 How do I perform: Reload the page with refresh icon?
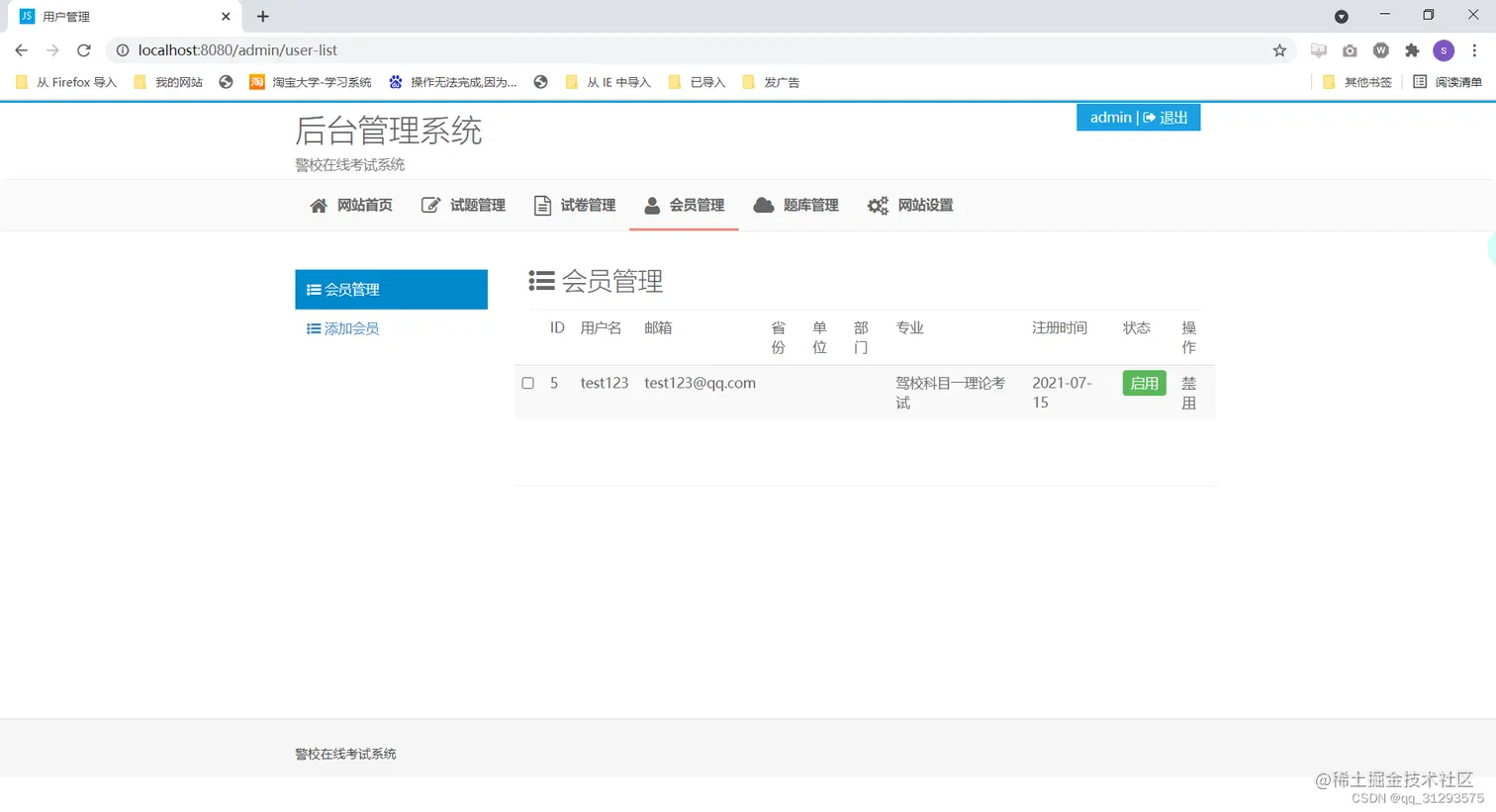click(x=84, y=50)
